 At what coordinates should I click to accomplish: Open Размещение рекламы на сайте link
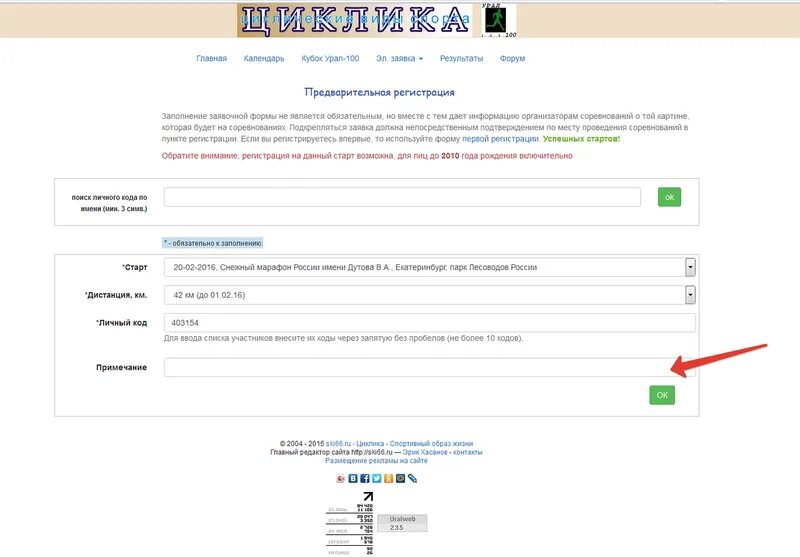(376, 461)
